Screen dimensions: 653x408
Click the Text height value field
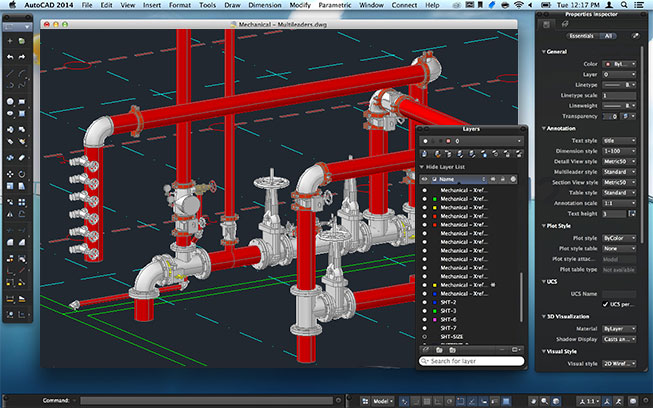614,214
